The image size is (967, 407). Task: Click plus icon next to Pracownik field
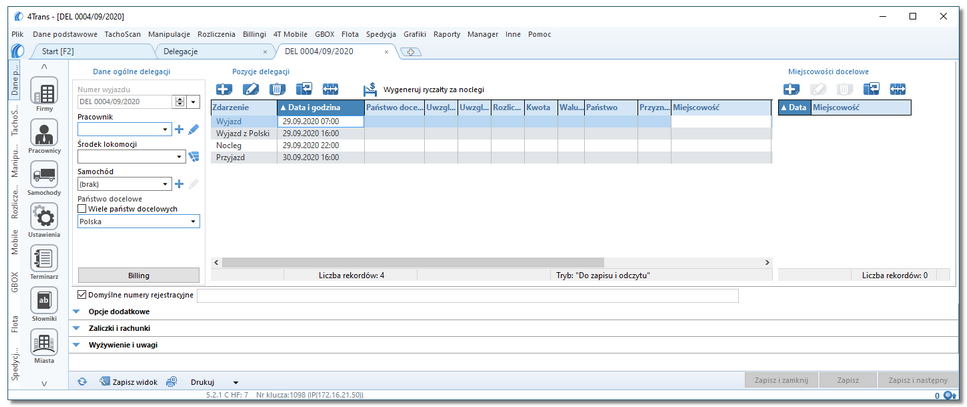[x=179, y=130]
